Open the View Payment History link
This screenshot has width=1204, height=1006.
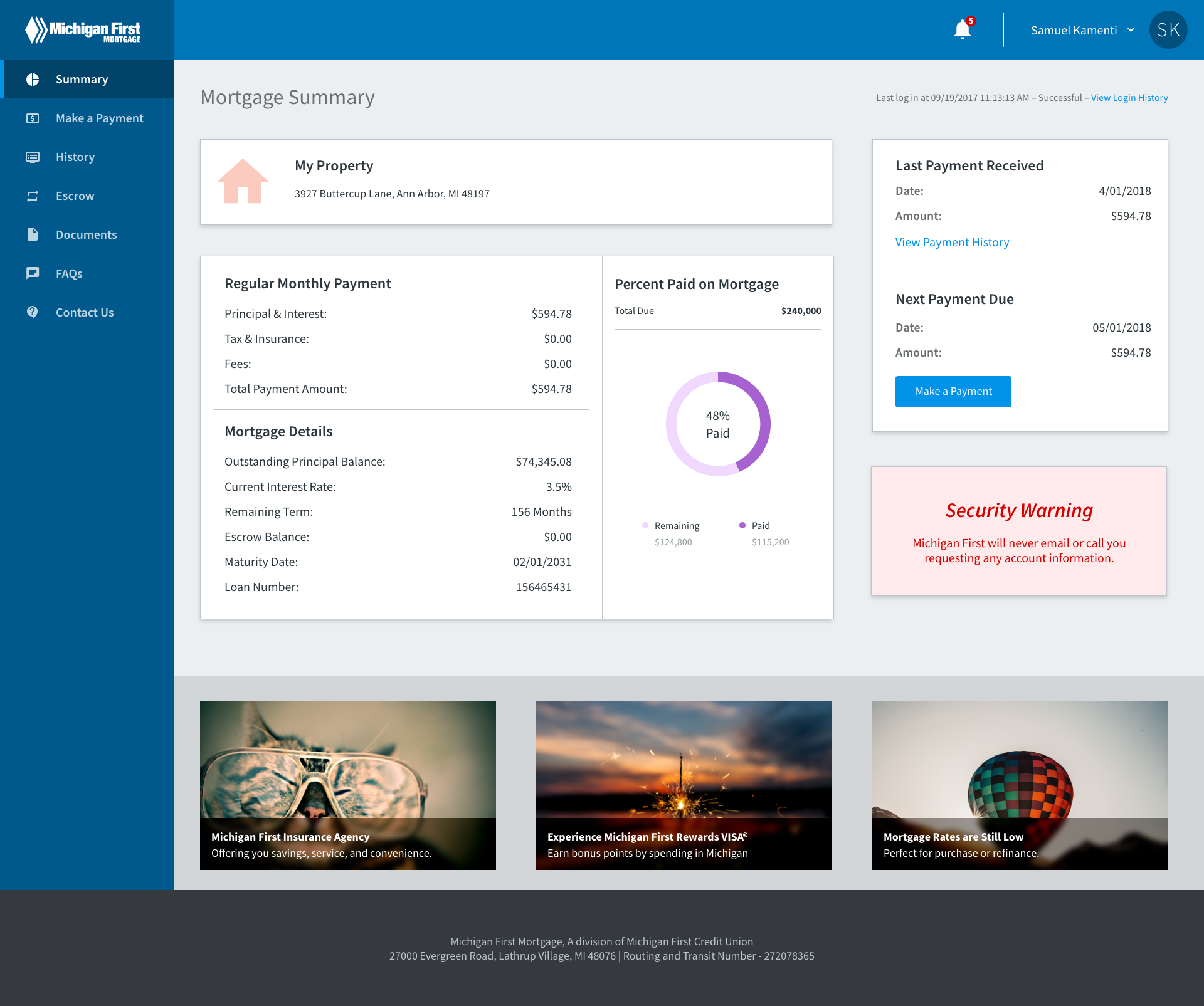[x=952, y=243]
